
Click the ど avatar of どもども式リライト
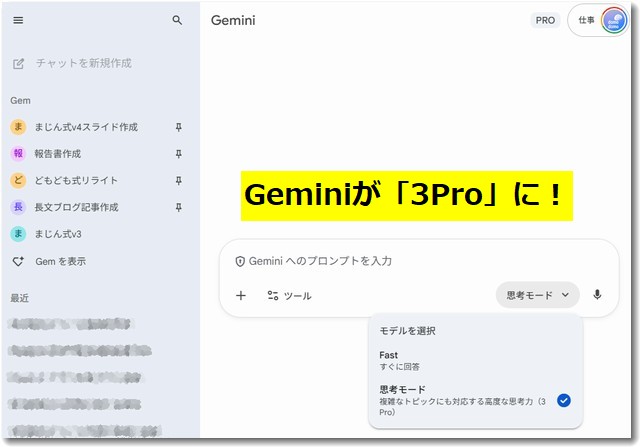point(18,180)
